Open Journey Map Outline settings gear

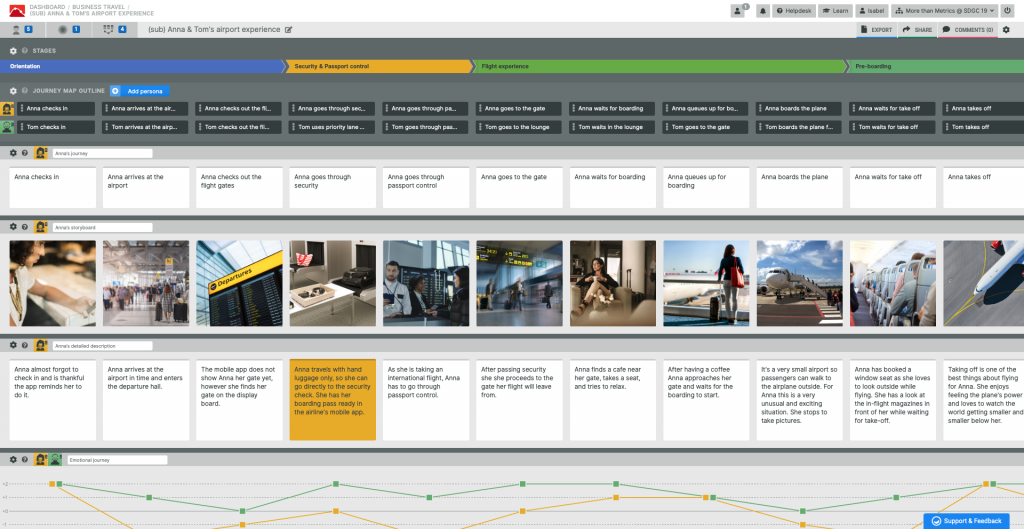[13, 91]
